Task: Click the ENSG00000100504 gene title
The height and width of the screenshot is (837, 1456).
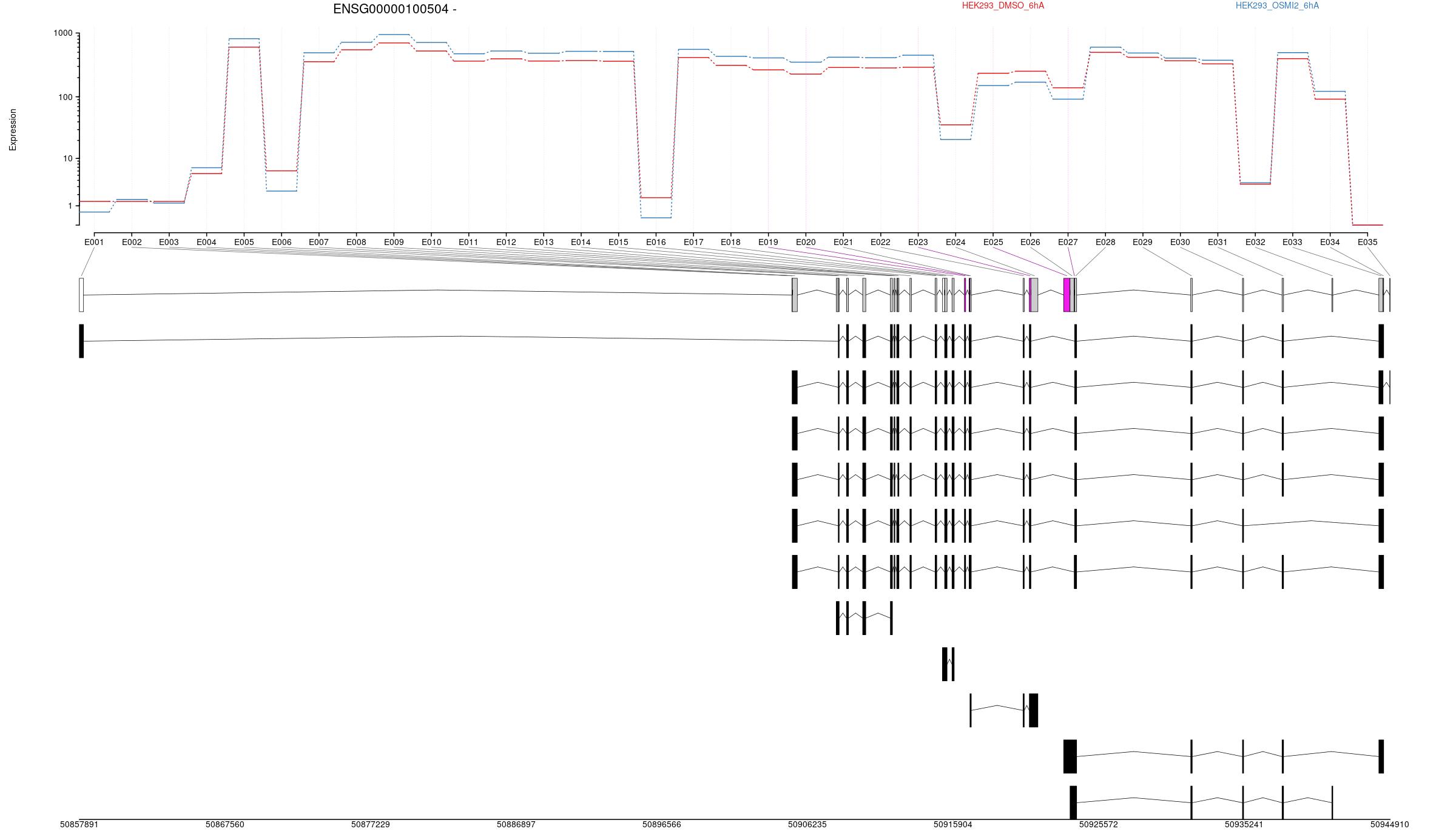Action: [x=395, y=9]
